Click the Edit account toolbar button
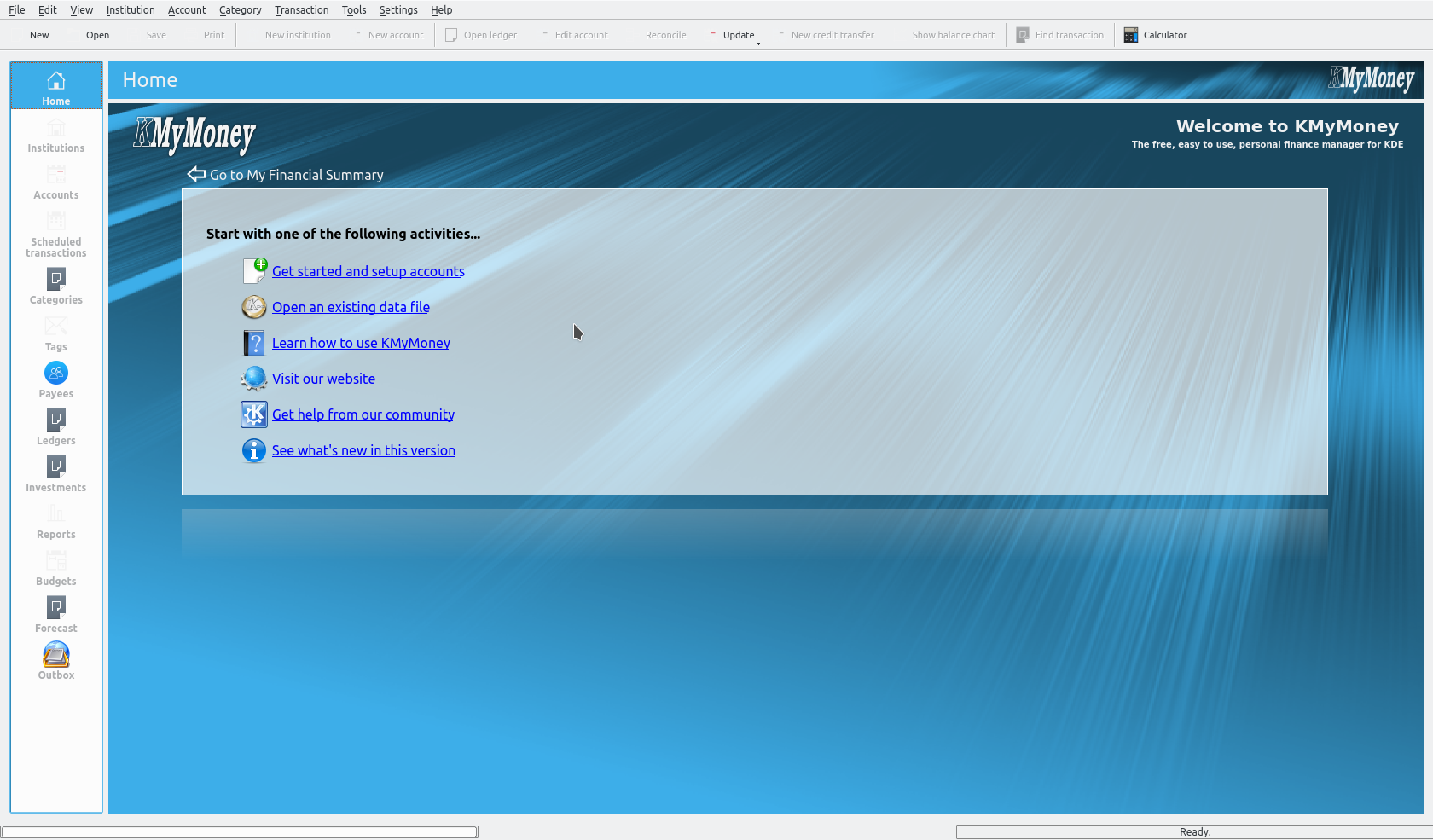The width and height of the screenshot is (1433, 840). click(x=574, y=35)
